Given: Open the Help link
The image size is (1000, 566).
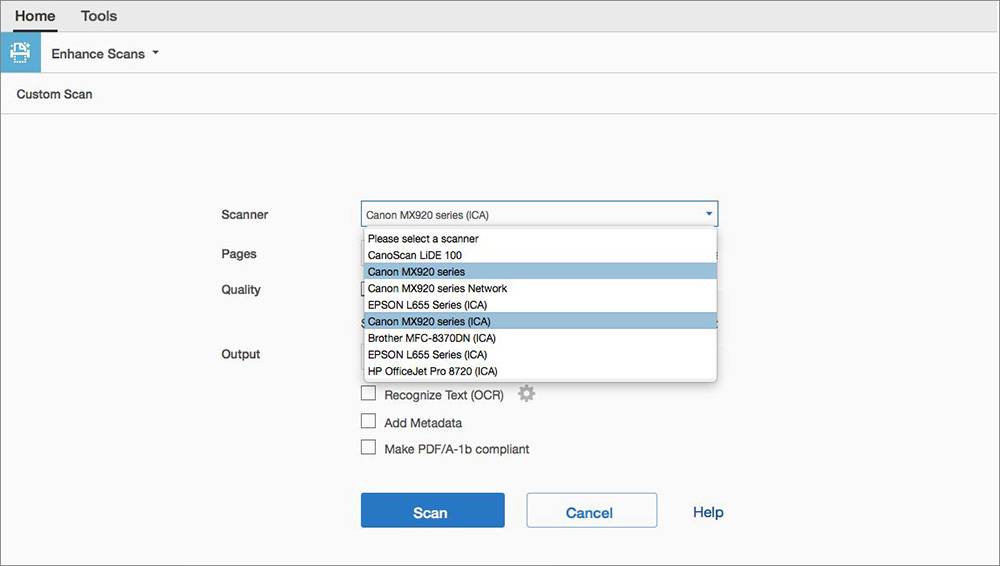Looking at the screenshot, I should coord(708,511).
